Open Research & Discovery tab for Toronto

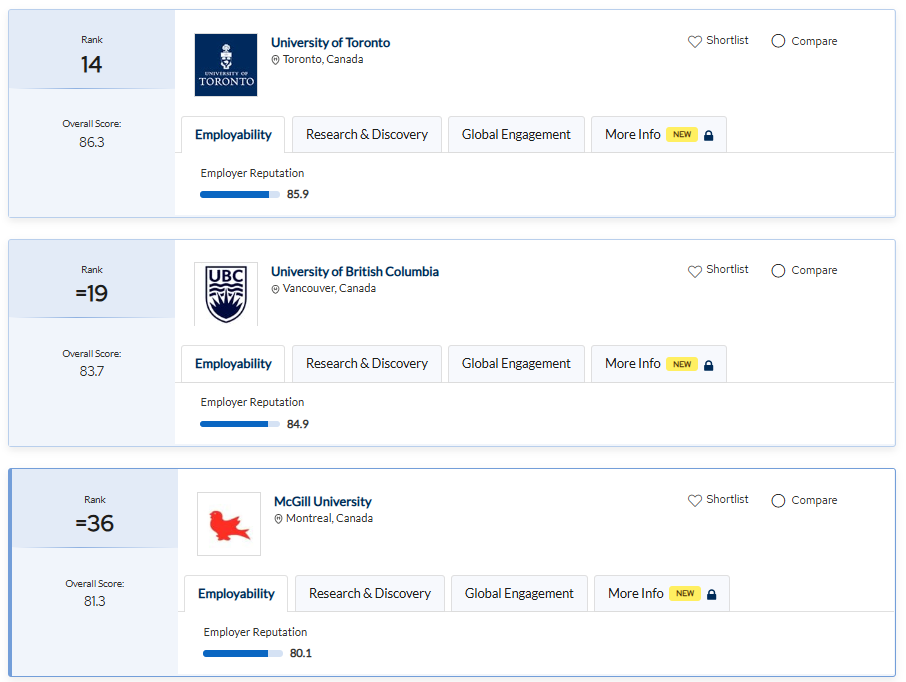click(367, 135)
